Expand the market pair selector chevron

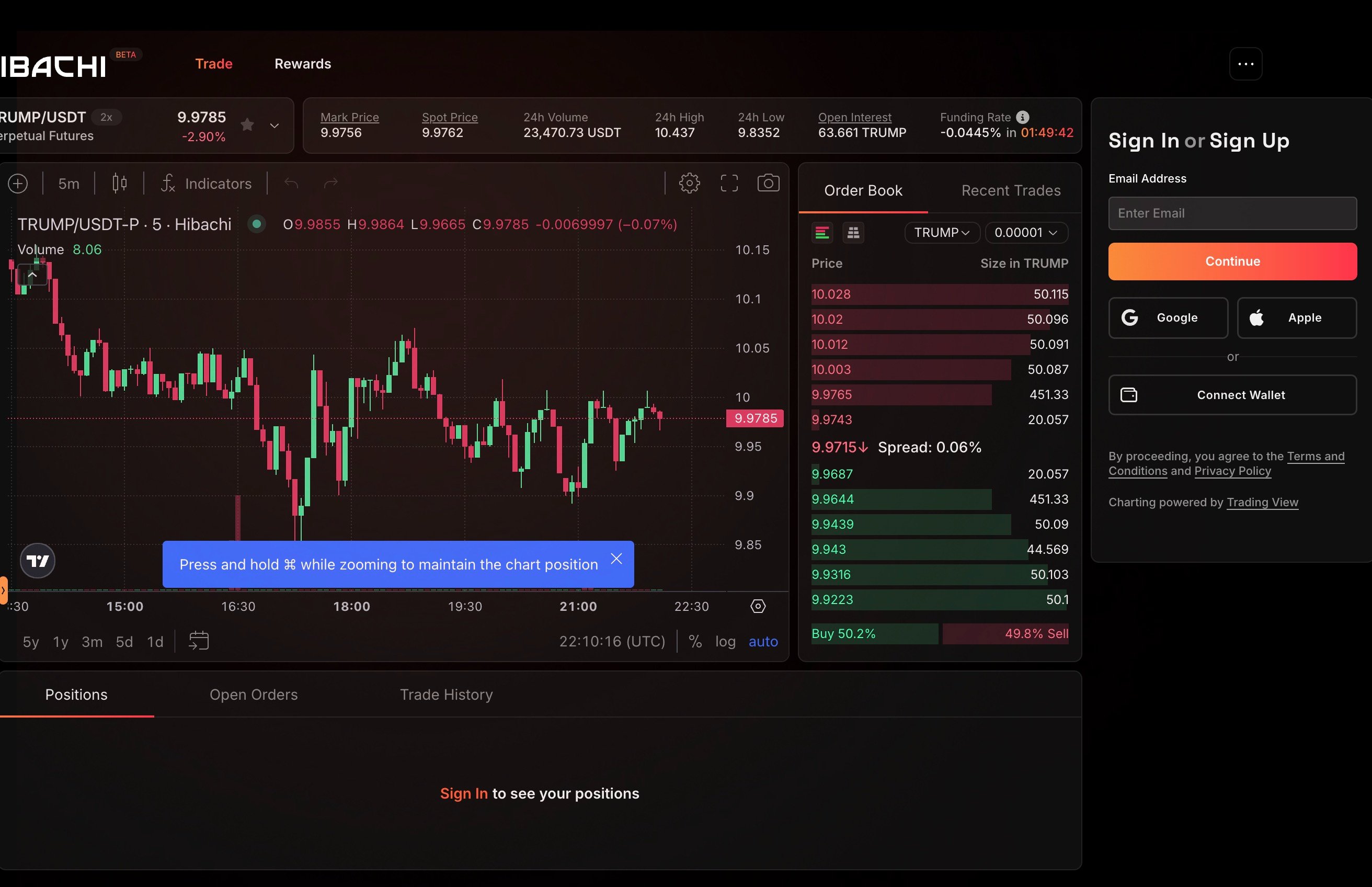275,126
